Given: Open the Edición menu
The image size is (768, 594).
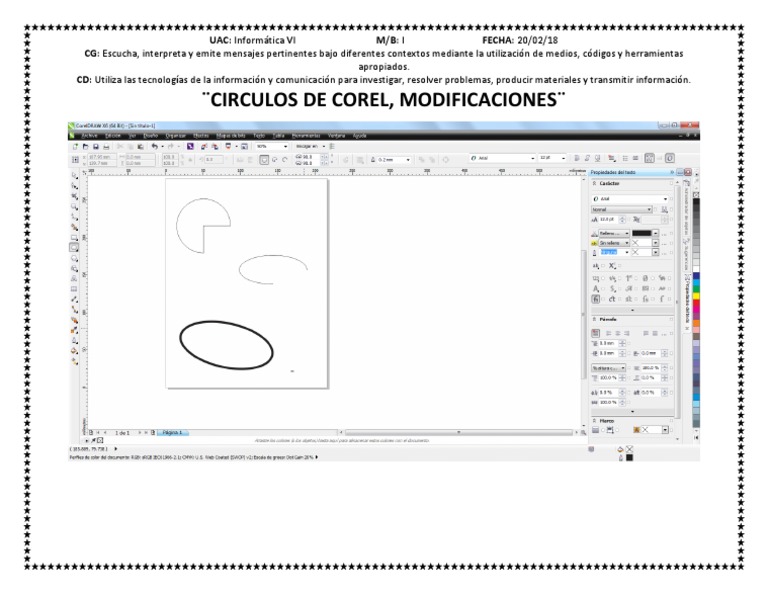Looking at the screenshot, I should tap(113, 136).
